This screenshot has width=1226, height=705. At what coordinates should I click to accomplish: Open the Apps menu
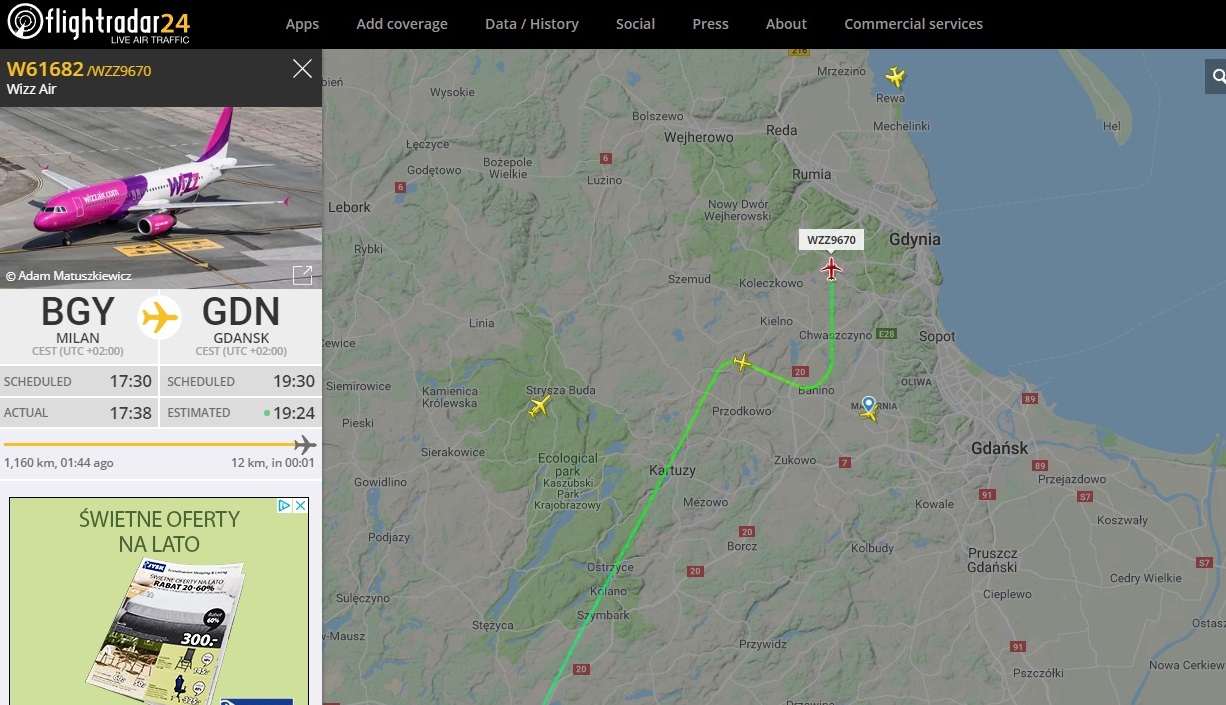point(302,24)
